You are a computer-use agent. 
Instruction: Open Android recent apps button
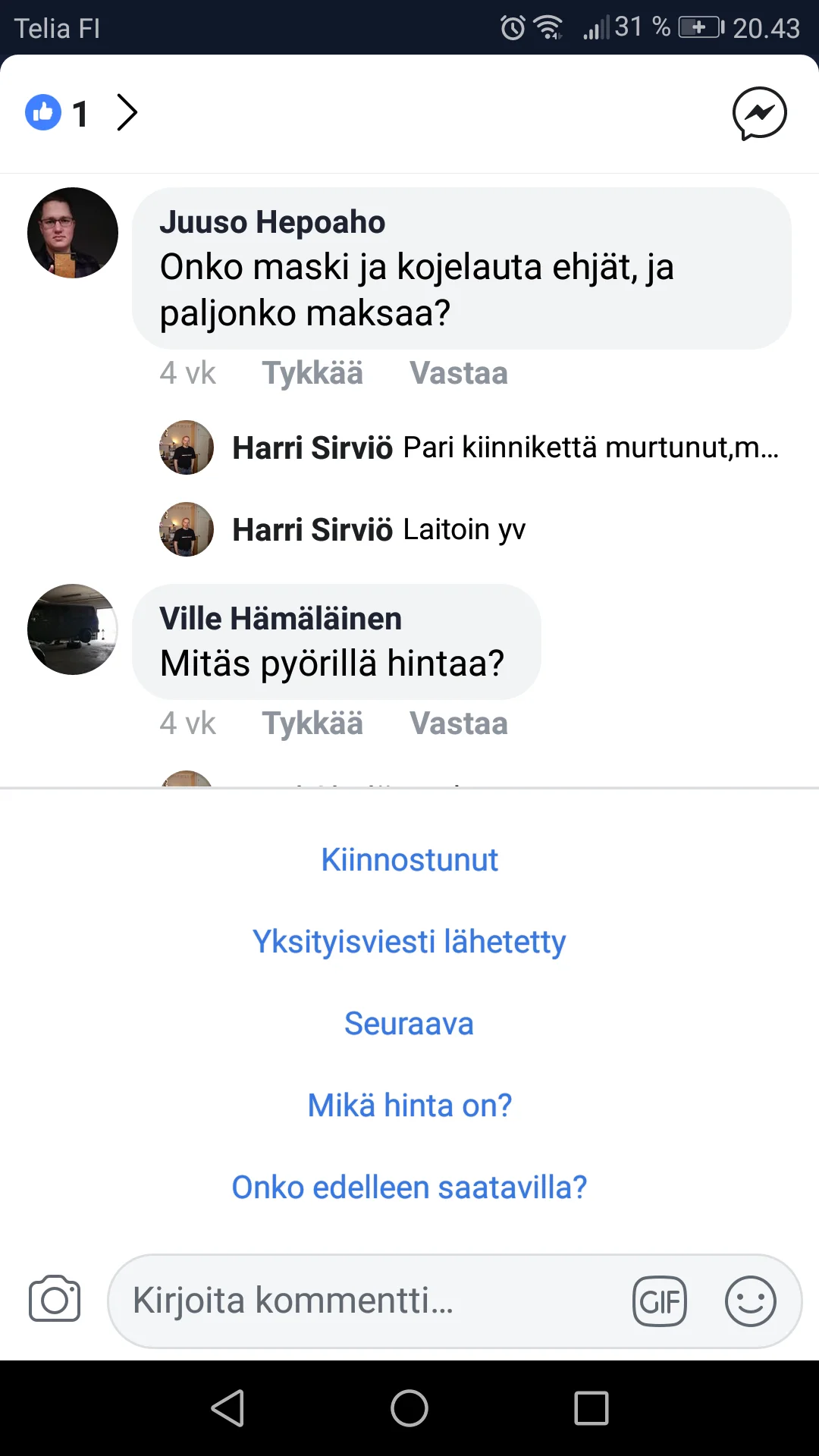[591, 1408]
